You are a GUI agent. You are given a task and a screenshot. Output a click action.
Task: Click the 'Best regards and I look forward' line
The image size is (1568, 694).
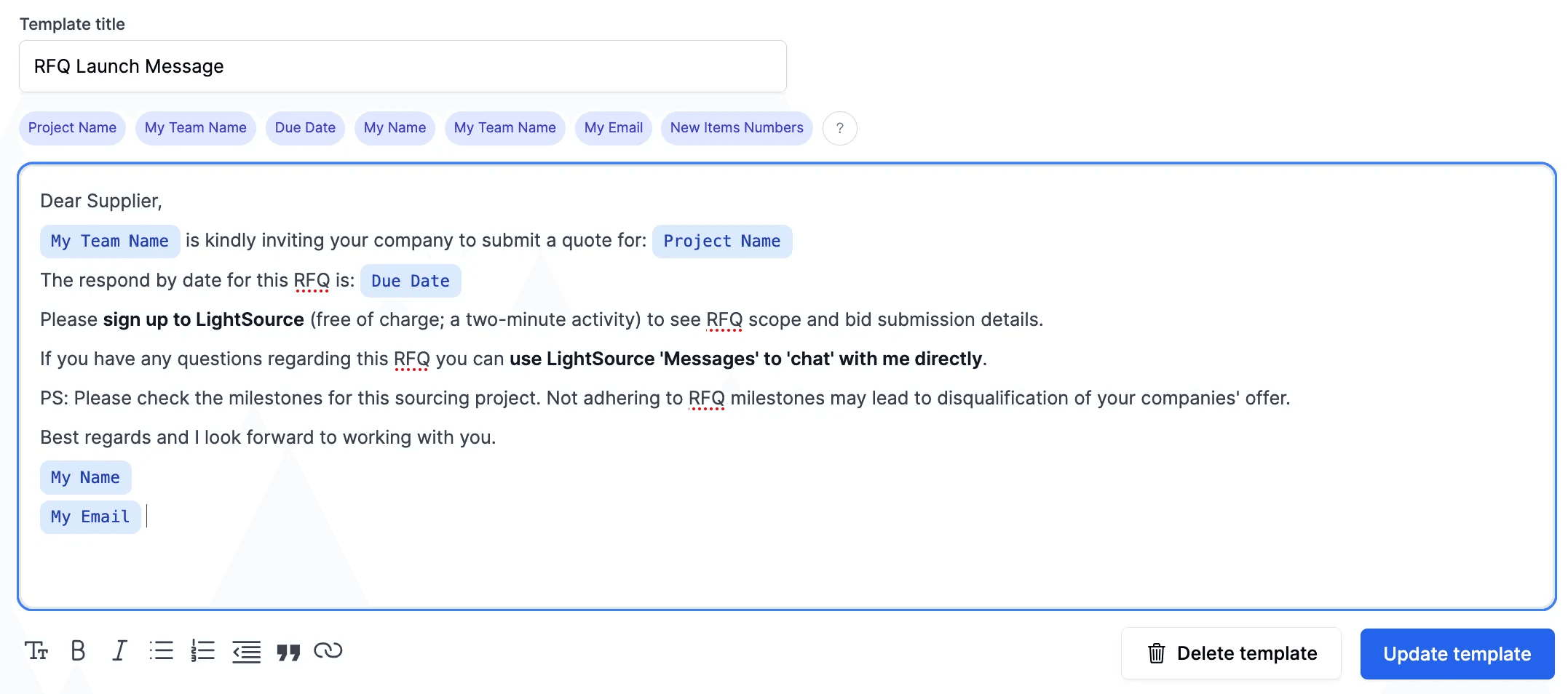pos(268,437)
